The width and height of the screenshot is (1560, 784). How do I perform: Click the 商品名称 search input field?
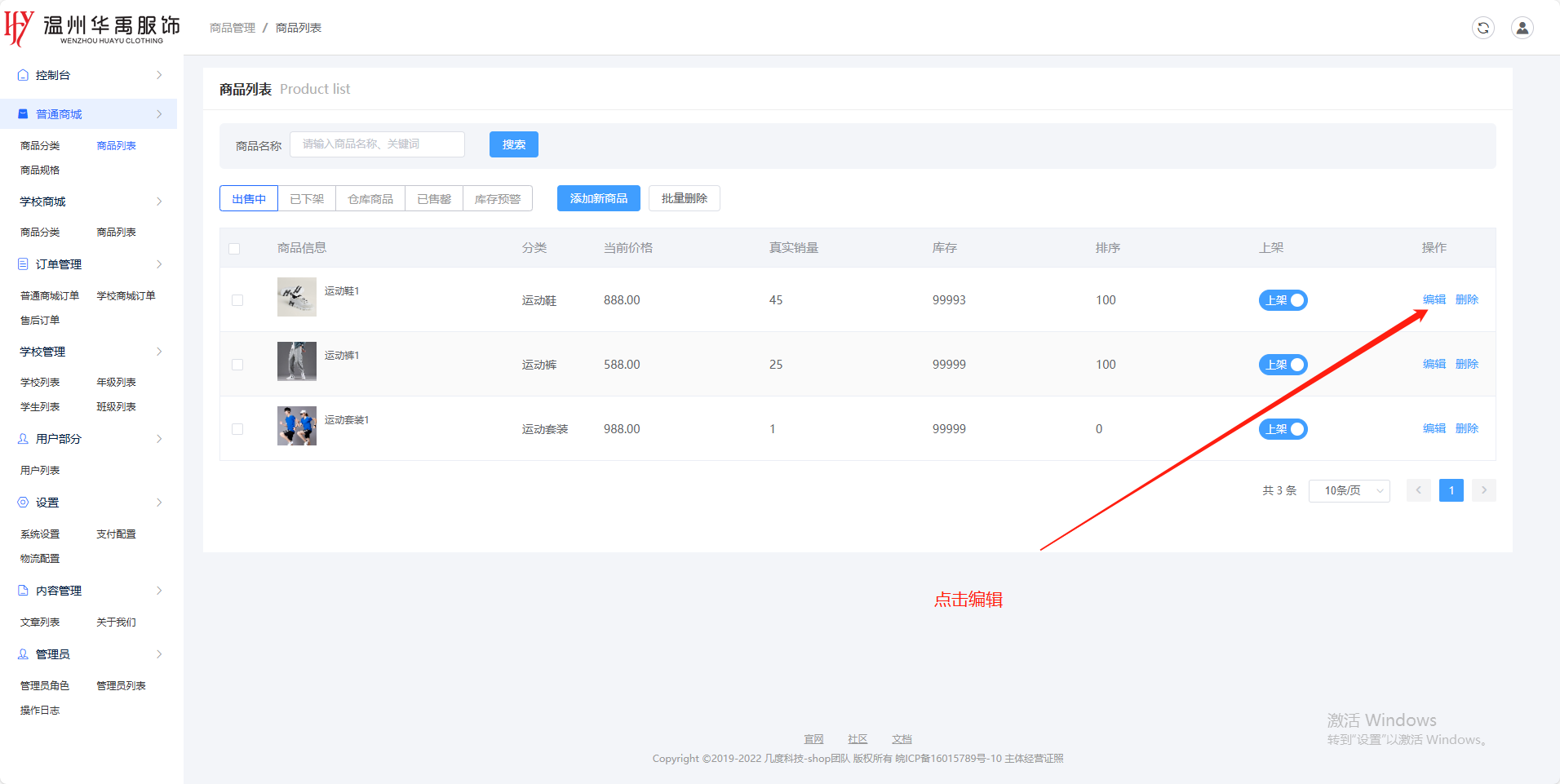pos(377,144)
